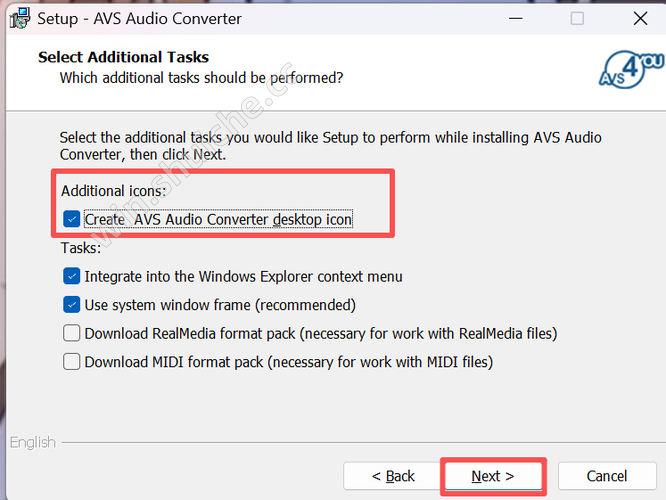This screenshot has height=500, width=666.
Task: Uncheck Create AVS Audio Converter desktop icon
Action: tap(72, 219)
